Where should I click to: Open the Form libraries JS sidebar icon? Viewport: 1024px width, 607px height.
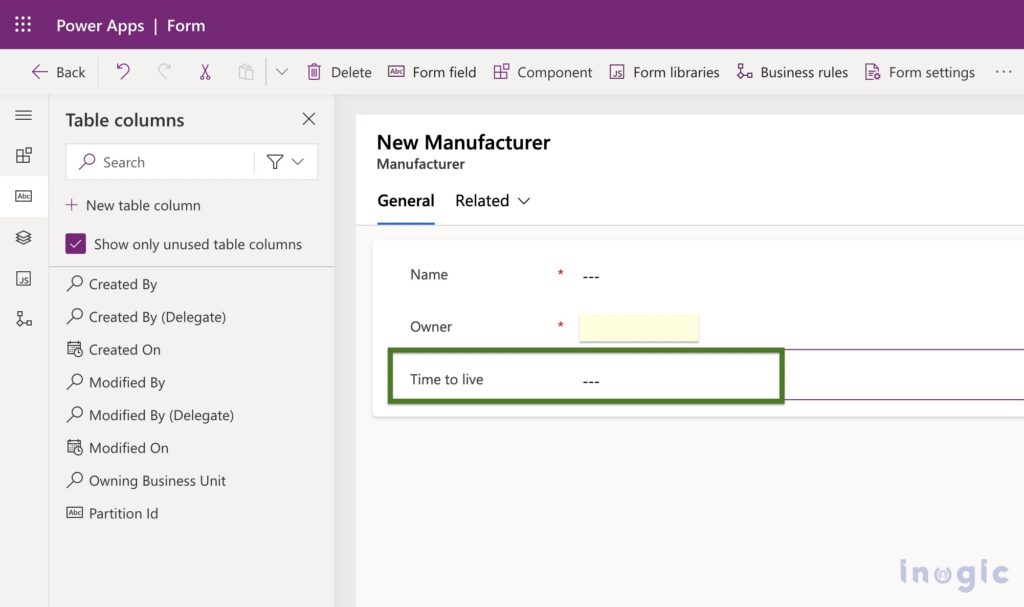(24, 278)
